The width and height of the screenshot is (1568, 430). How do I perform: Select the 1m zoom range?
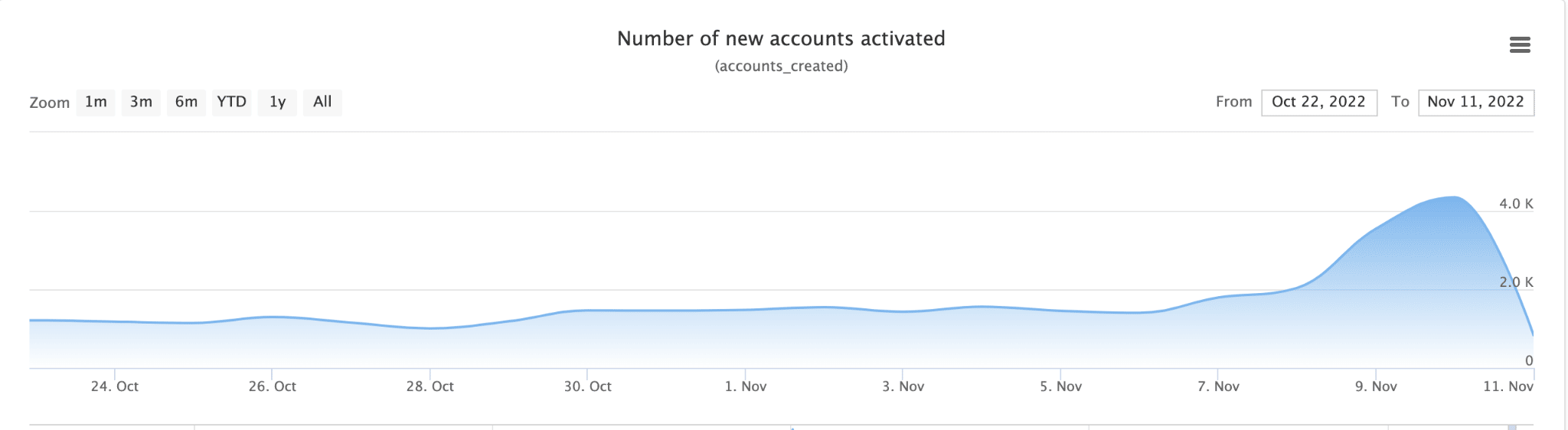tap(96, 103)
